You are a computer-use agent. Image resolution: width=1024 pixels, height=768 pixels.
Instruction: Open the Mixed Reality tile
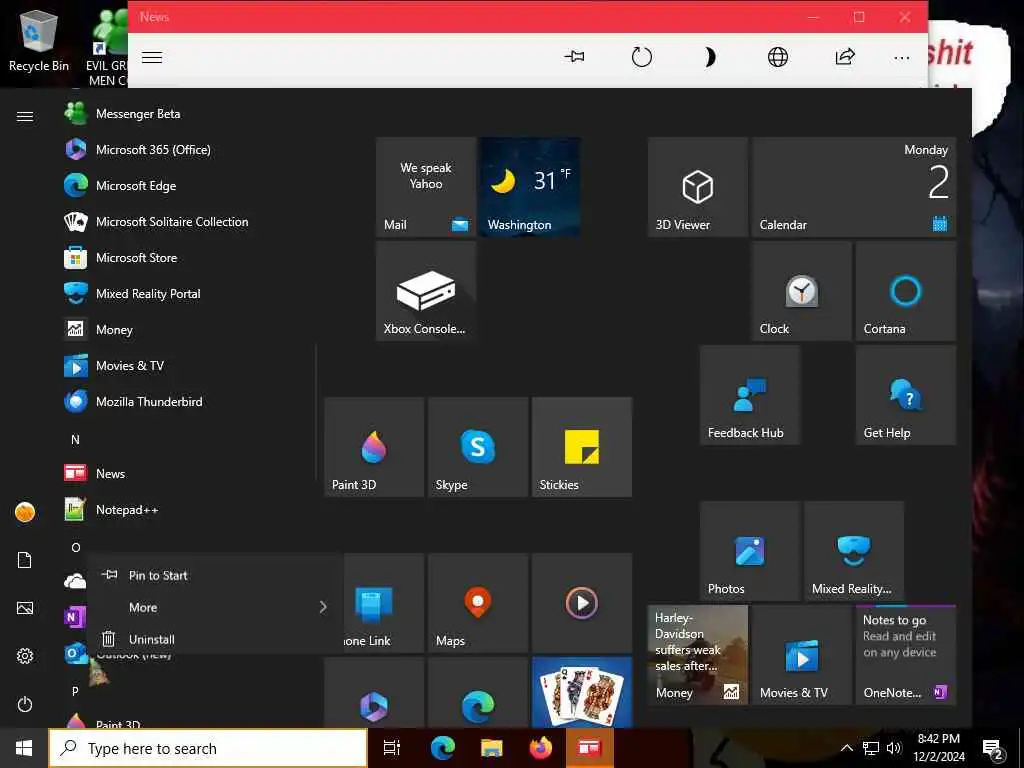click(x=854, y=551)
